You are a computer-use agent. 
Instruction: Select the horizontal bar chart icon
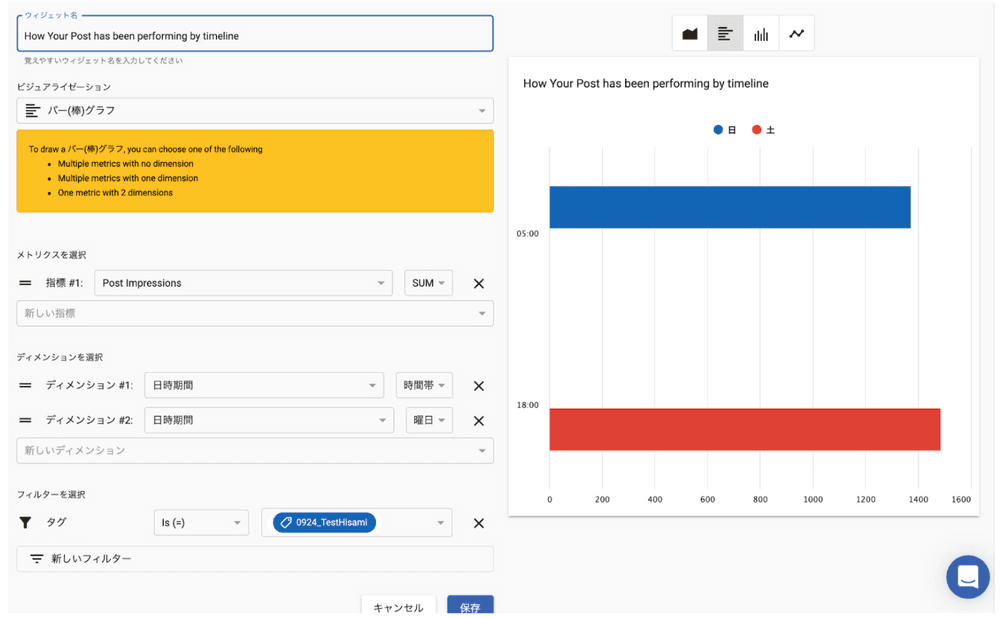[725, 34]
